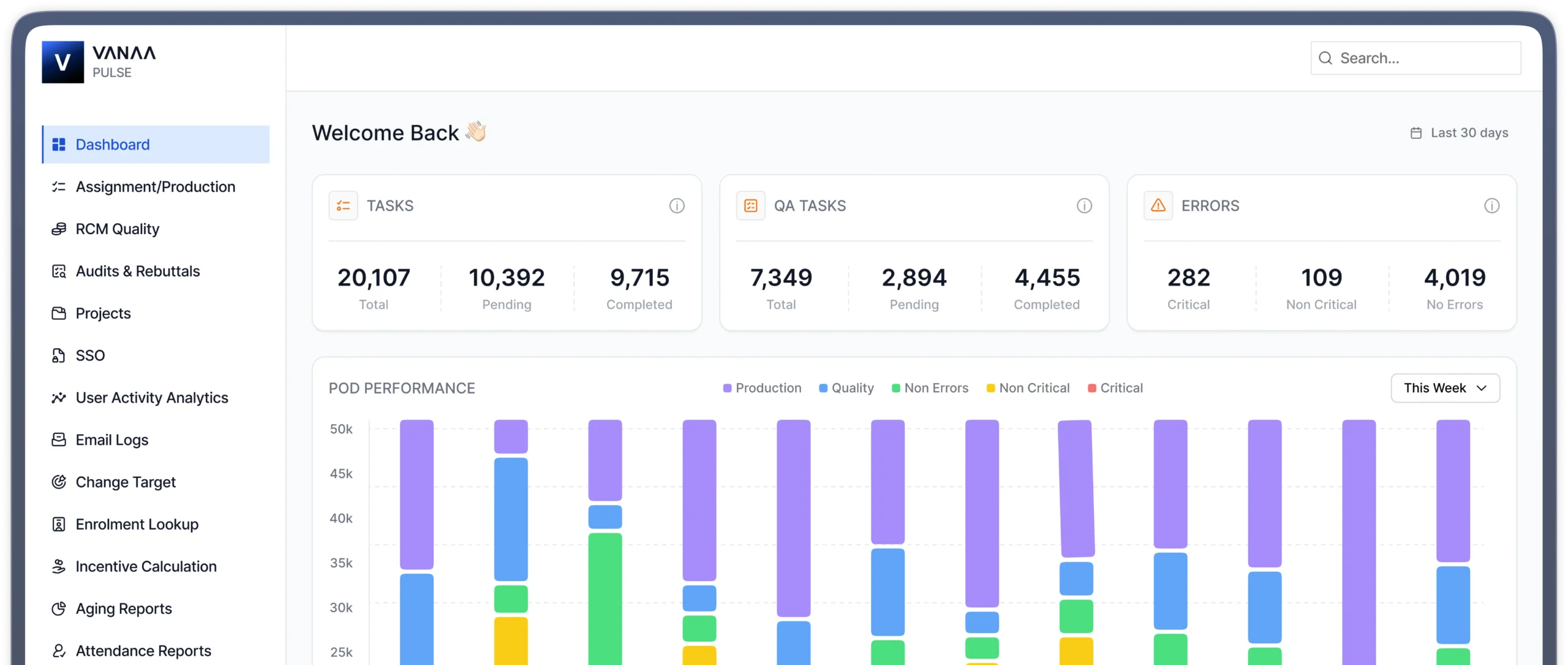Click the Projects folder icon

pyautogui.click(x=59, y=313)
